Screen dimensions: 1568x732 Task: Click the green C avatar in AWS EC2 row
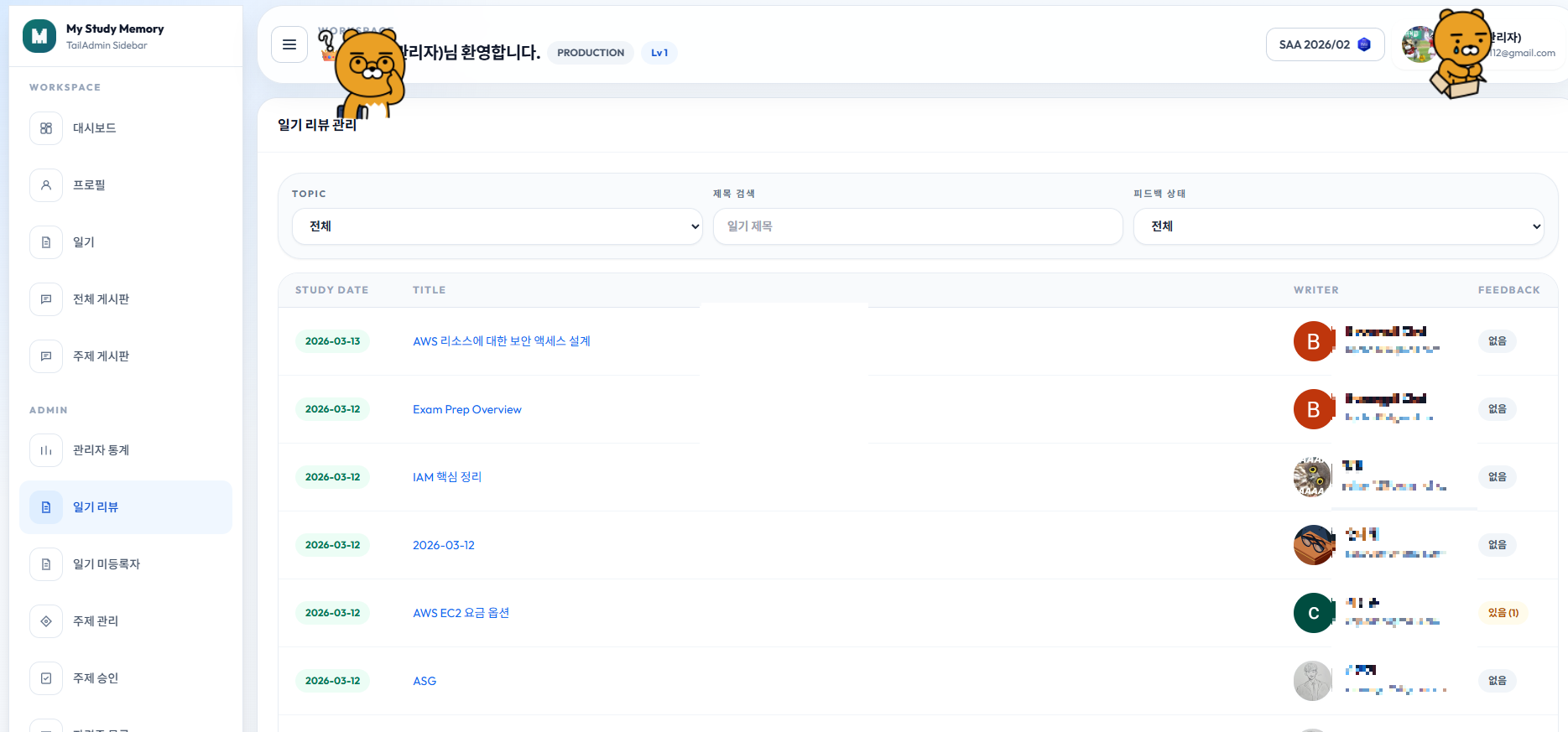tap(1314, 613)
